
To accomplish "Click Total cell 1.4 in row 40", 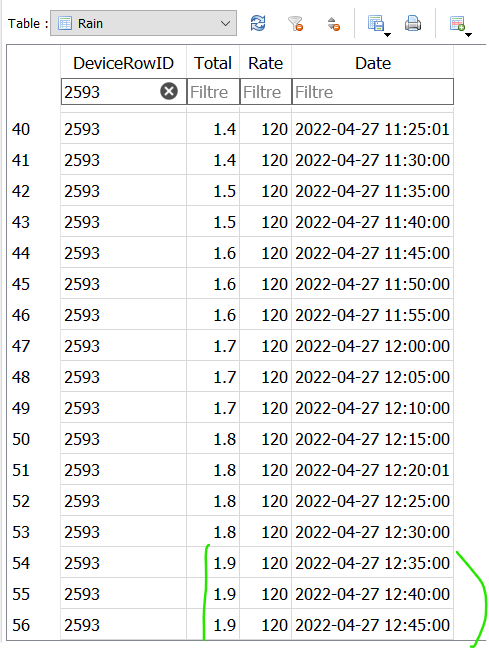I will point(213,129).
